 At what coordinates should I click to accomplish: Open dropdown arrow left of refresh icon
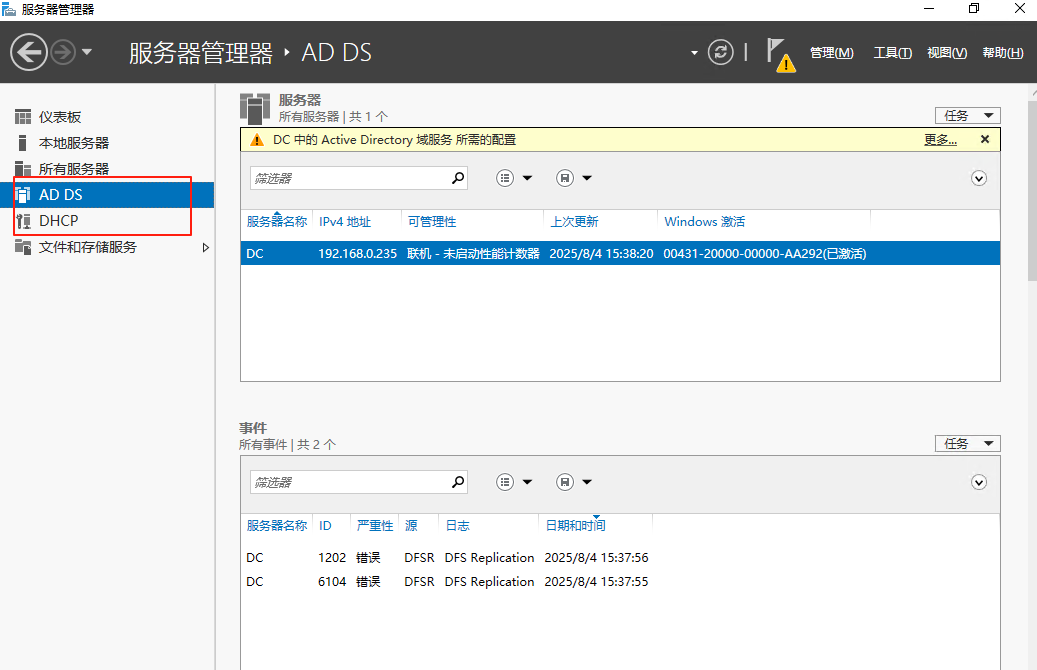point(694,53)
